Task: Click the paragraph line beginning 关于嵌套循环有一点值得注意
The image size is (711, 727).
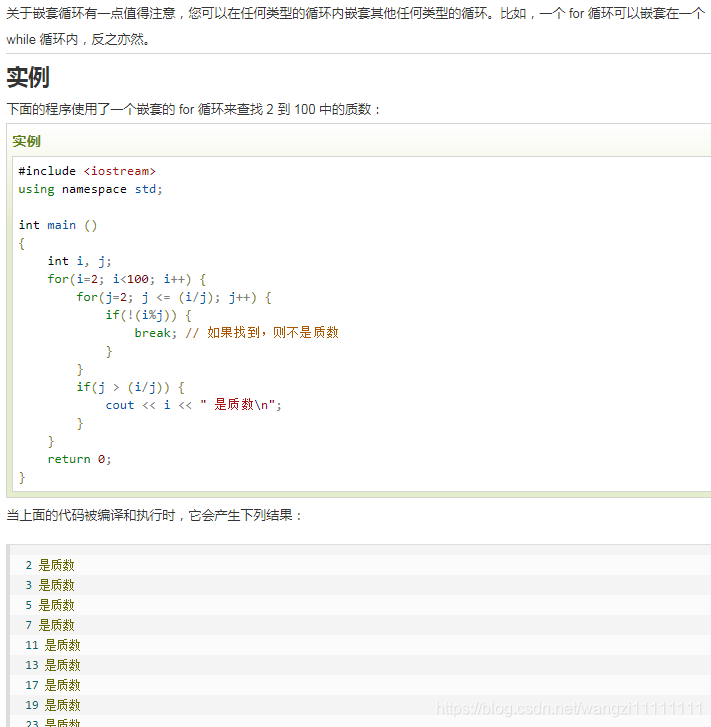Action: click(356, 13)
